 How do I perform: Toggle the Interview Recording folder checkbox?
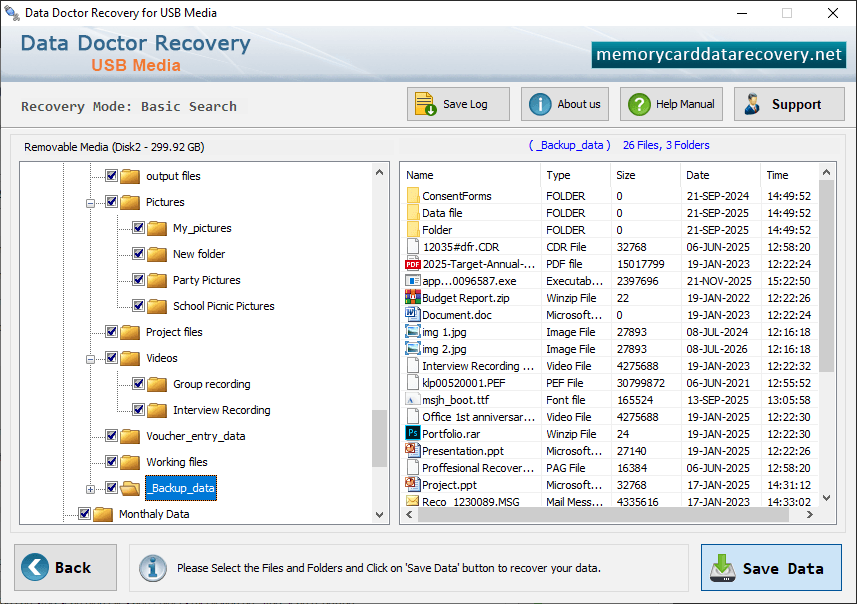138,409
